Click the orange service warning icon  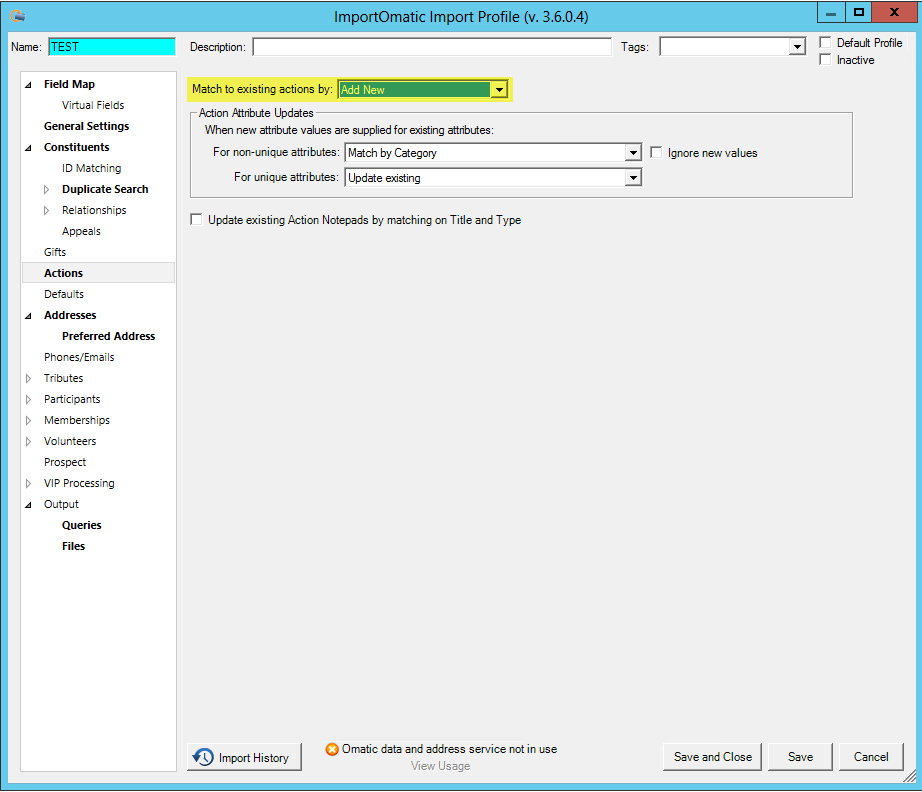[x=332, y=749]
